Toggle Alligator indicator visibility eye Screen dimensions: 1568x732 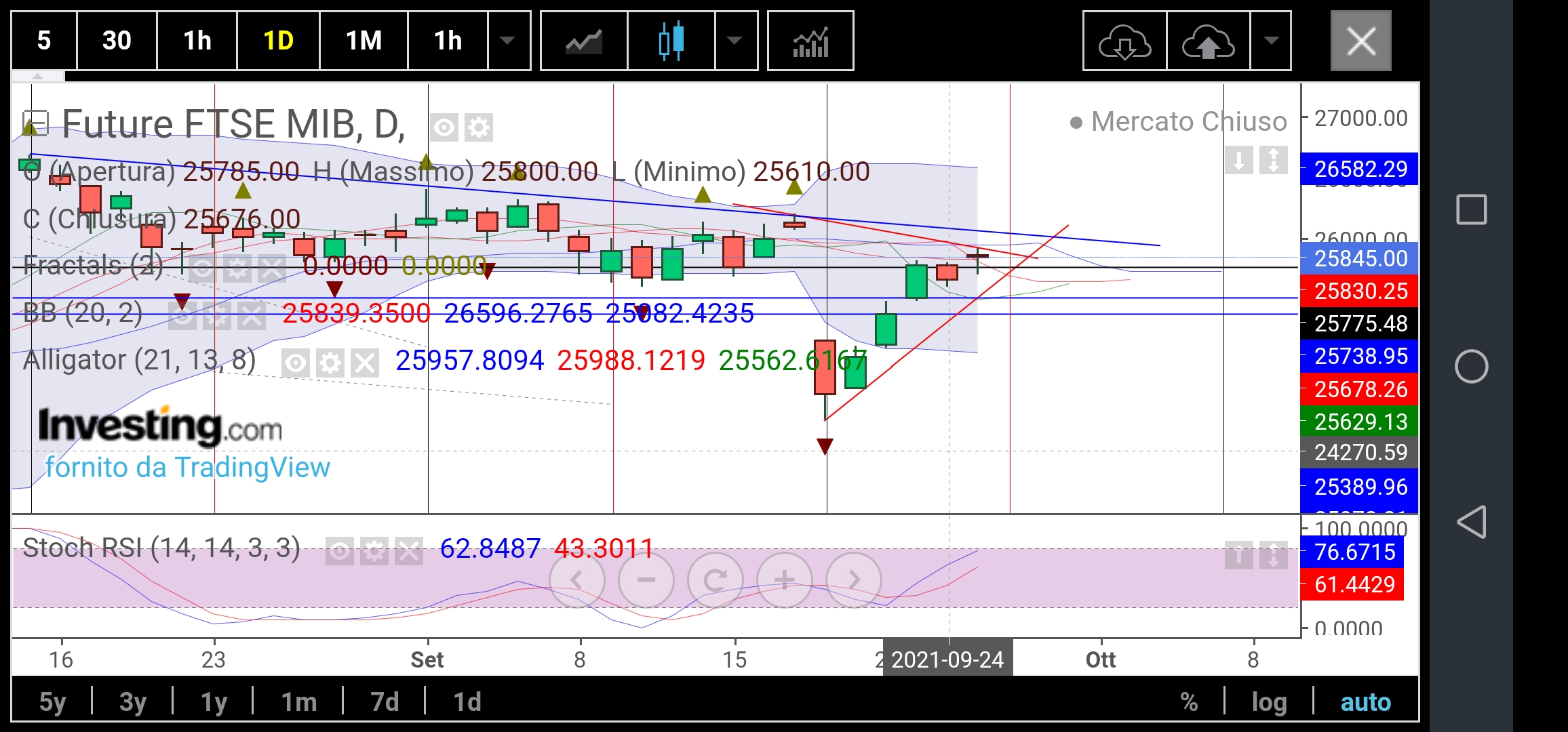click(x=296, y=363)
